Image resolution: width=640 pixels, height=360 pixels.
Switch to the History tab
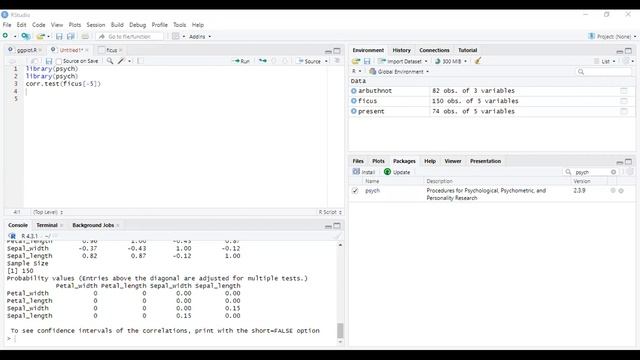point(401,50)
